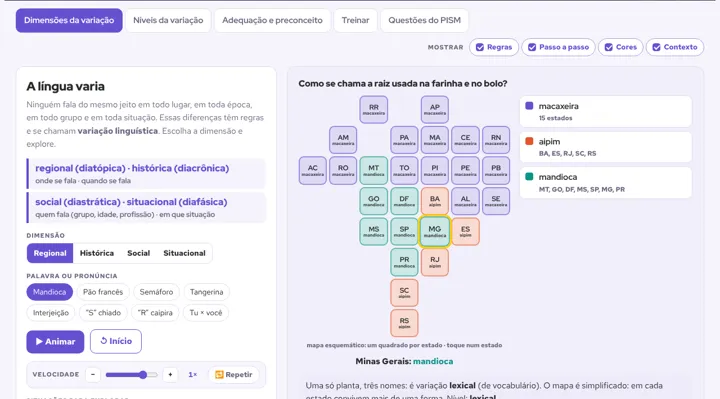Image resolution: width=720 pixels, height=399 pixels.
Task: Choose the "S" chiado chip
Action: [103, 313]
